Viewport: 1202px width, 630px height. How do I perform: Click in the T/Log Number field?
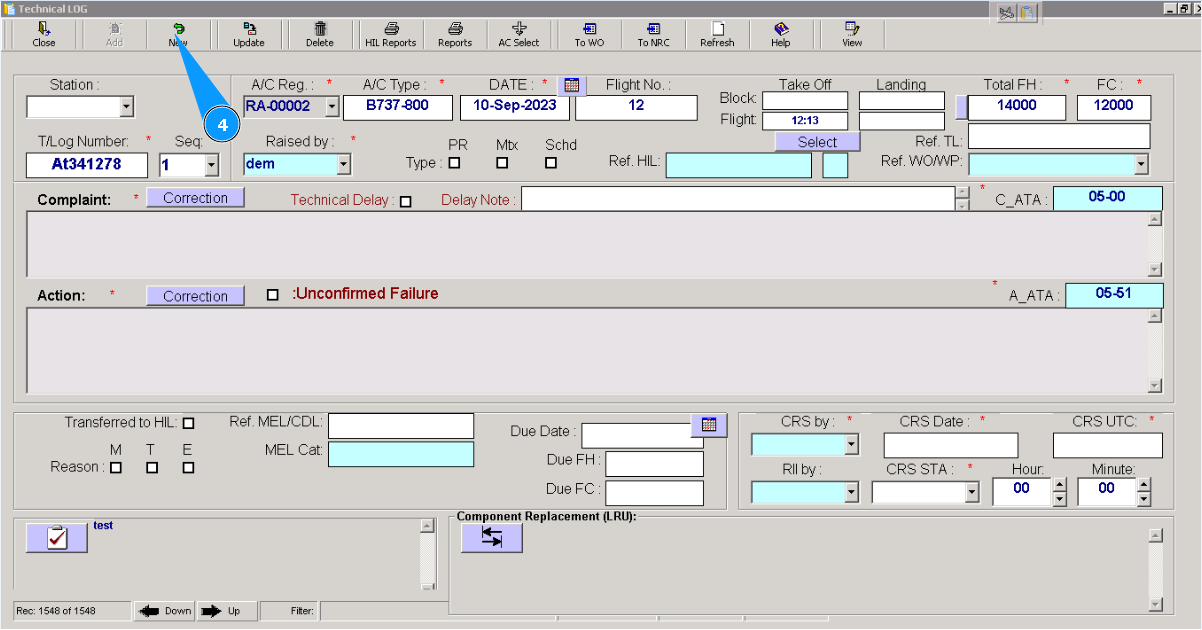coord(87,165)
